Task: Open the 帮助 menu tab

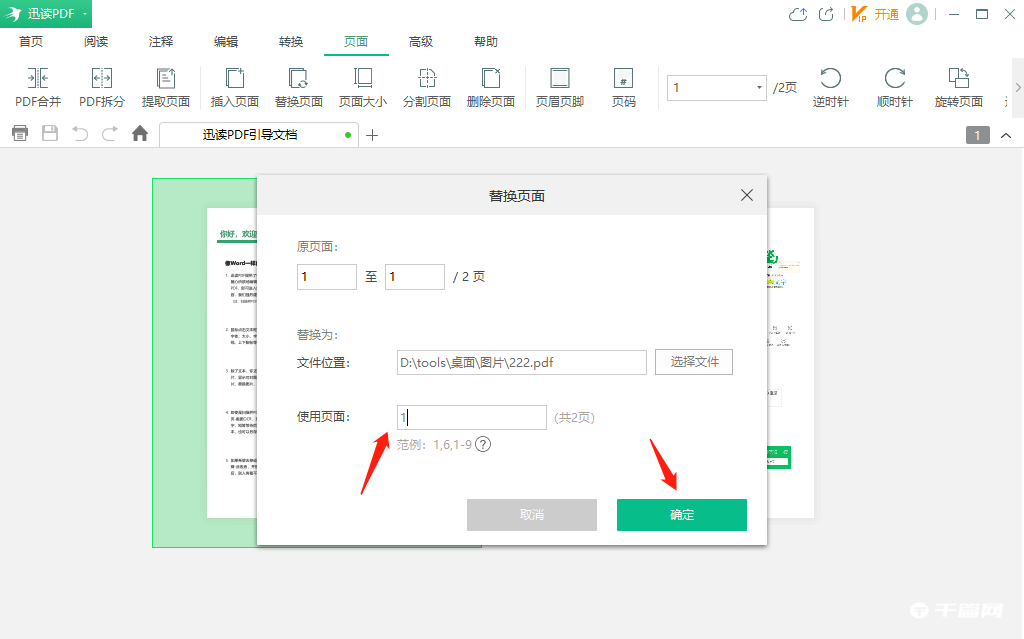Action: coord(485,42)
